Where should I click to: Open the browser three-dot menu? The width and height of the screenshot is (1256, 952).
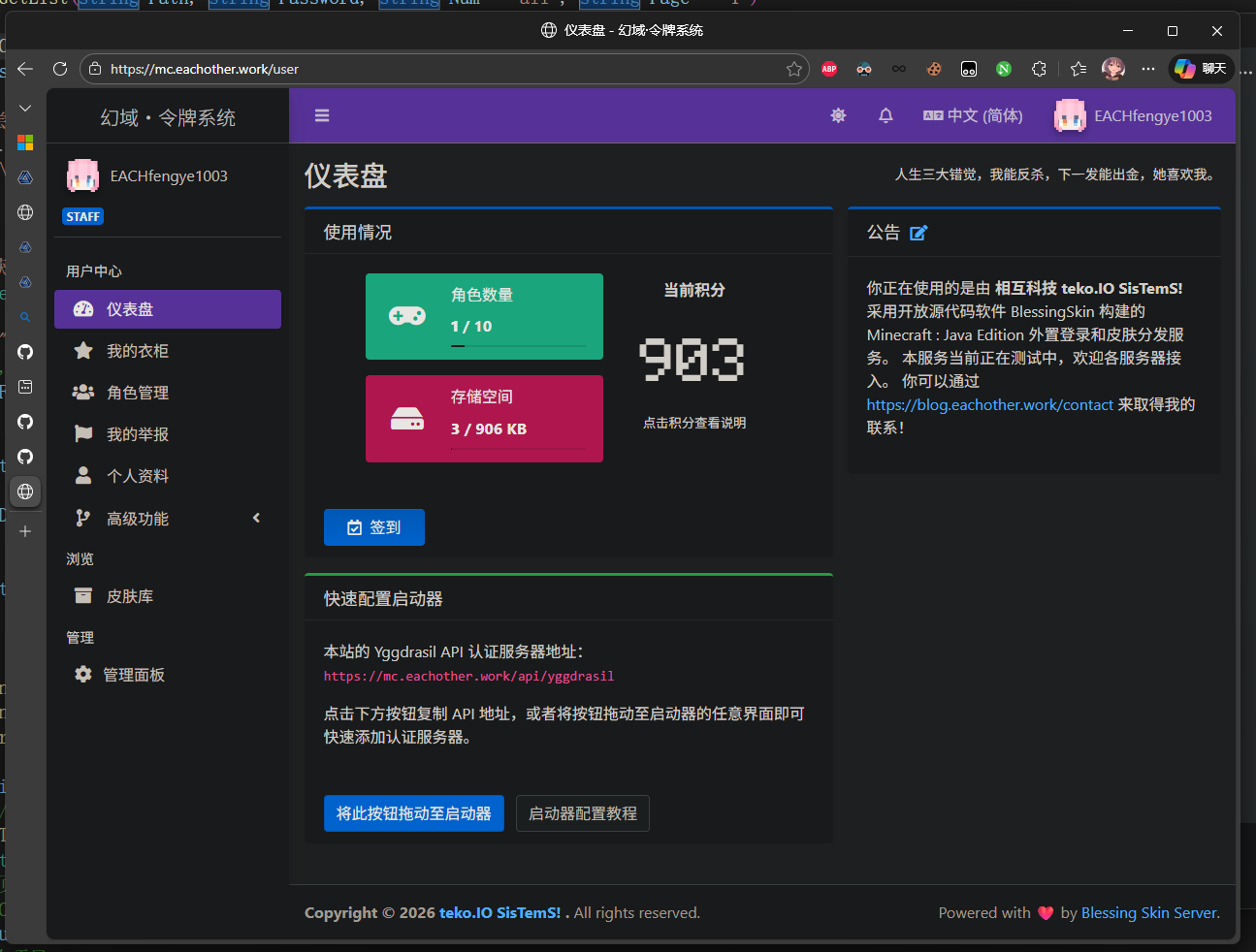click(x=1147, y=69)
